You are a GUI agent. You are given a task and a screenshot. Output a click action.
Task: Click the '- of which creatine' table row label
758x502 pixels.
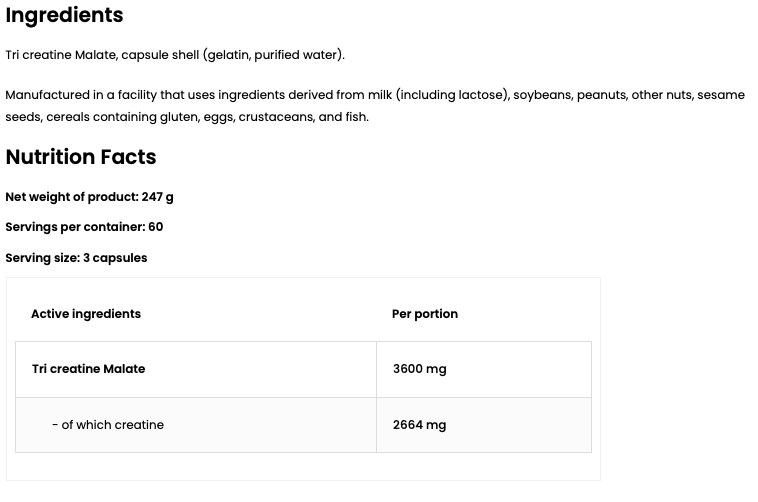(108, 425)
